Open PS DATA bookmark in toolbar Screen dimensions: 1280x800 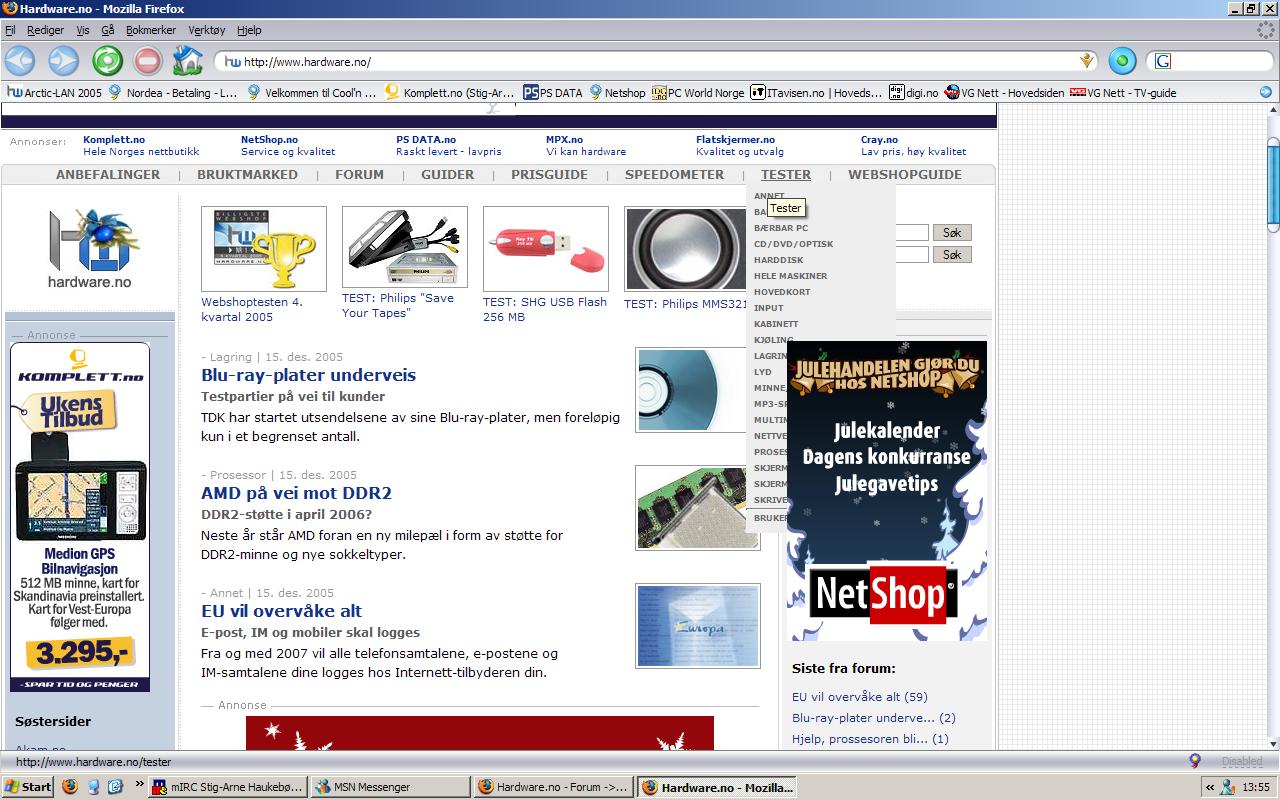pos(553,92)
